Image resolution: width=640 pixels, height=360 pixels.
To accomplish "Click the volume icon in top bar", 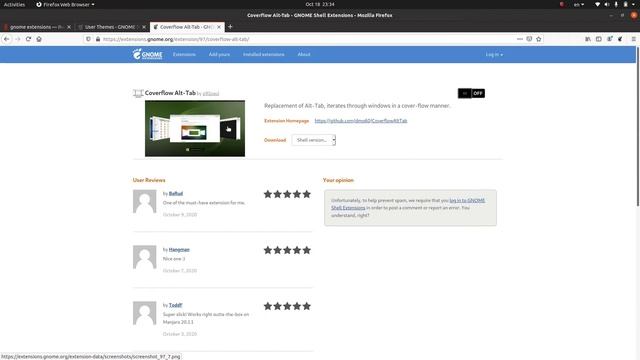I will point(607,4).
